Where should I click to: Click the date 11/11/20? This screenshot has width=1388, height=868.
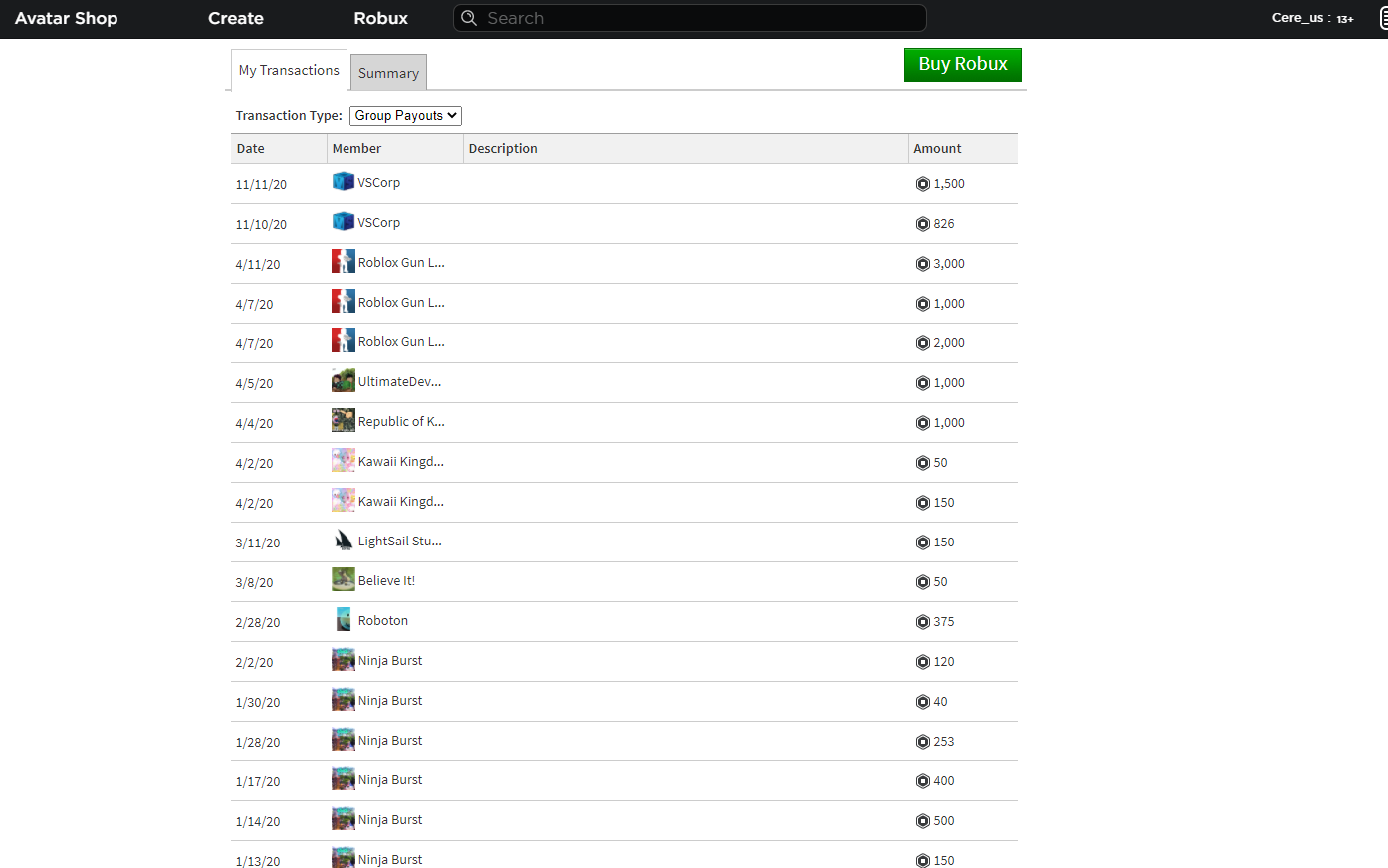point(261,184)
